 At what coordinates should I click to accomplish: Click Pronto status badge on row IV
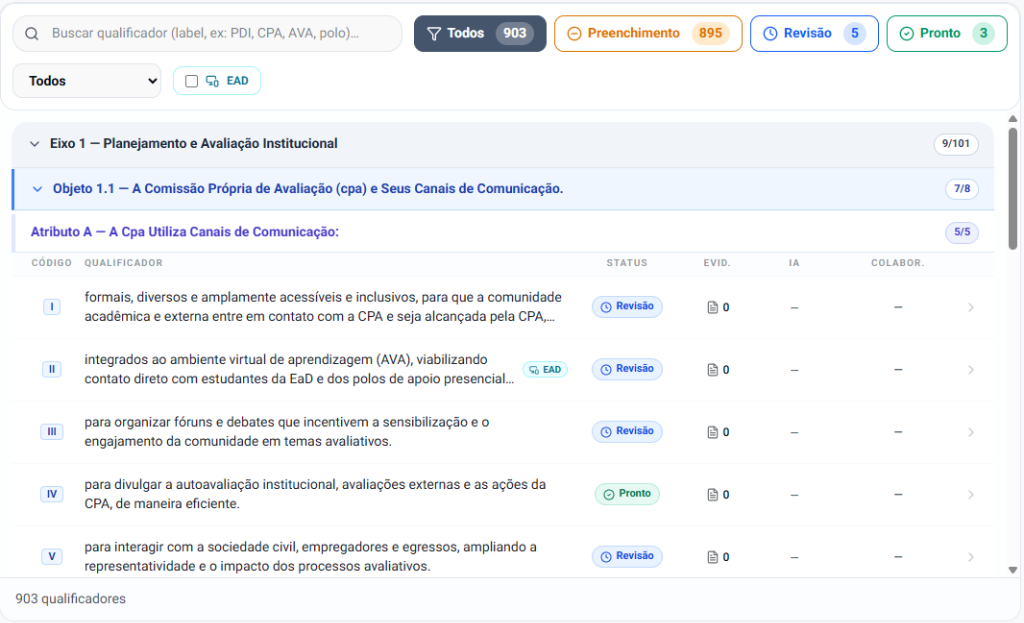pyautogui.click(x=627, y=494)
